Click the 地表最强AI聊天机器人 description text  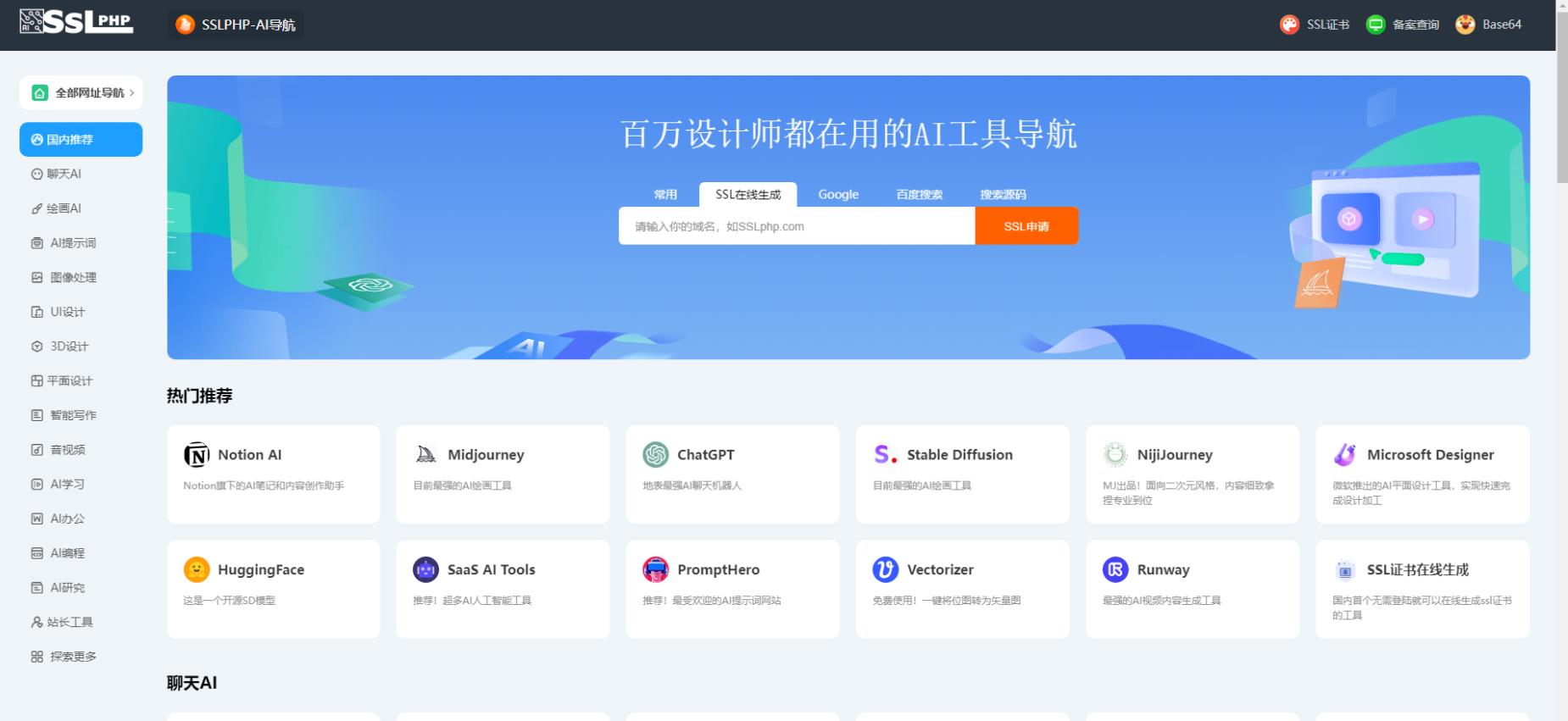coord(692,485)
